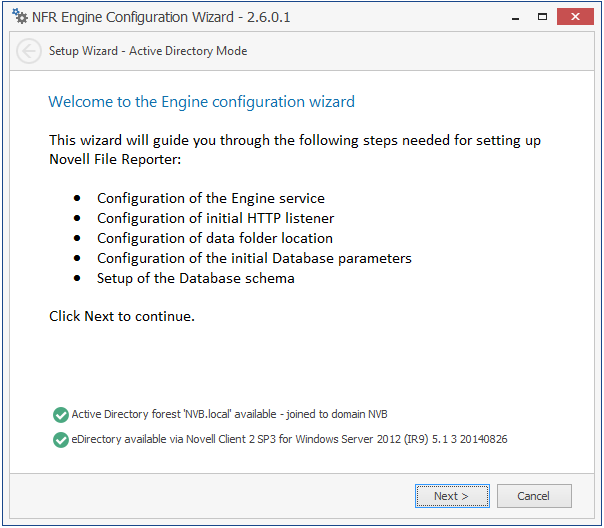Select the 'Configuration of data folder location' bullet
Screen dimensions: 604x528
coord(214,238)
